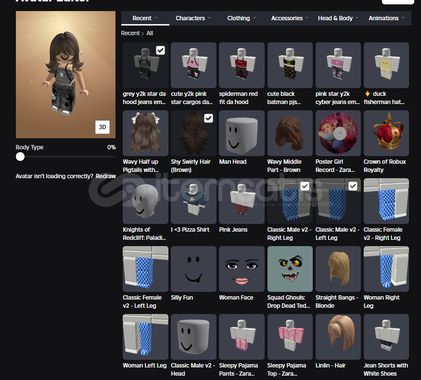Open the Accessories dropdown menu
Viewport: 421px width, 380px height.
[x=290, y=18]
